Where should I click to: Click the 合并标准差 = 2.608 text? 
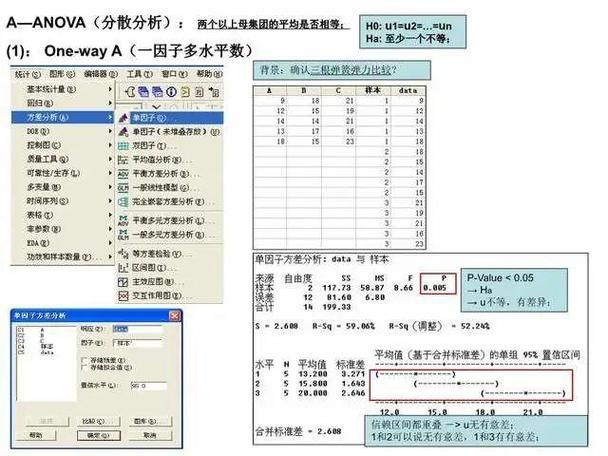[x=298, y=431]
